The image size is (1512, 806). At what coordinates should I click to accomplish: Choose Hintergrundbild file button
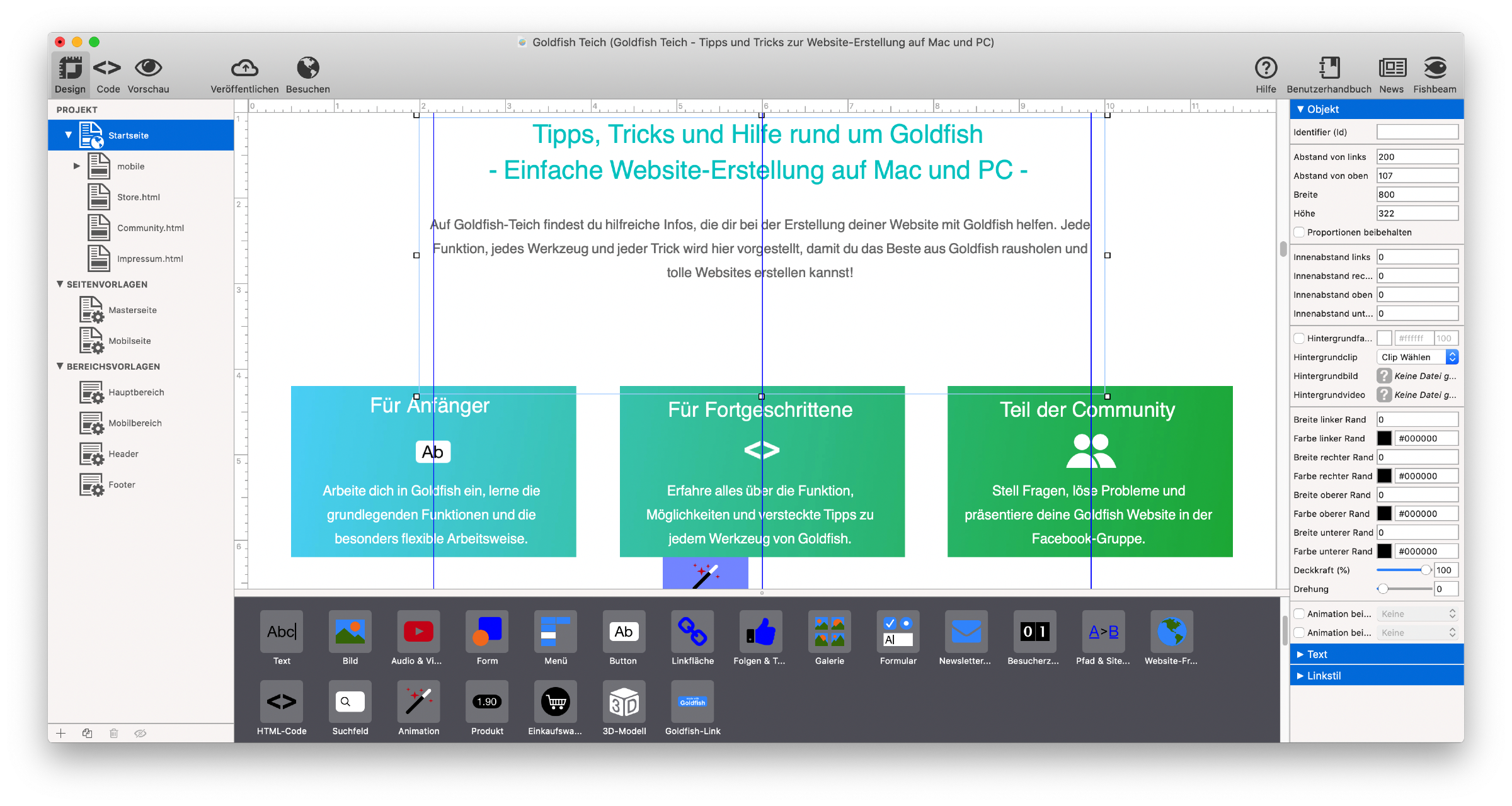(x=1384, y=376)
